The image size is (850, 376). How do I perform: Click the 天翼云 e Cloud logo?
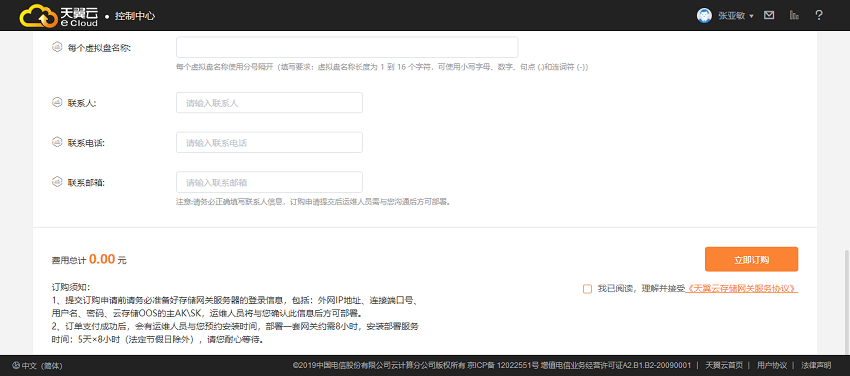59,16
